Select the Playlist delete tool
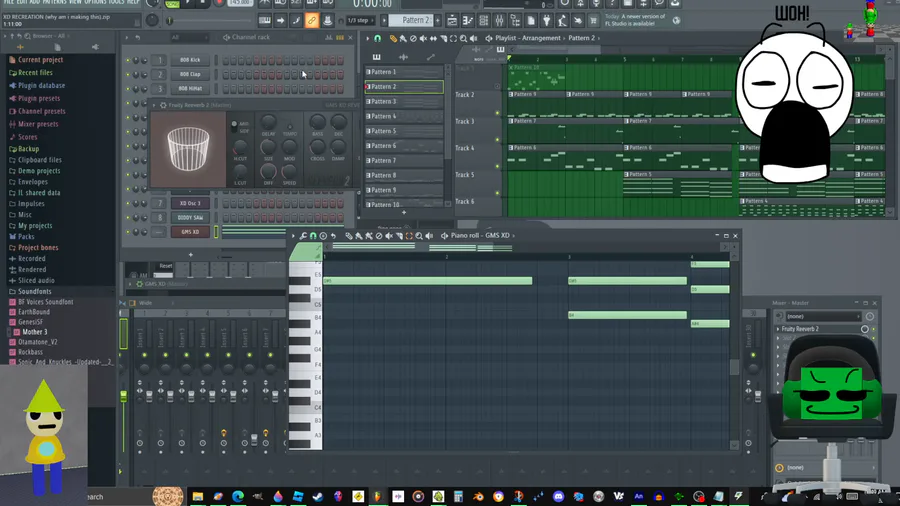Viewport: 900px width, 506px height. click(413, 38)
